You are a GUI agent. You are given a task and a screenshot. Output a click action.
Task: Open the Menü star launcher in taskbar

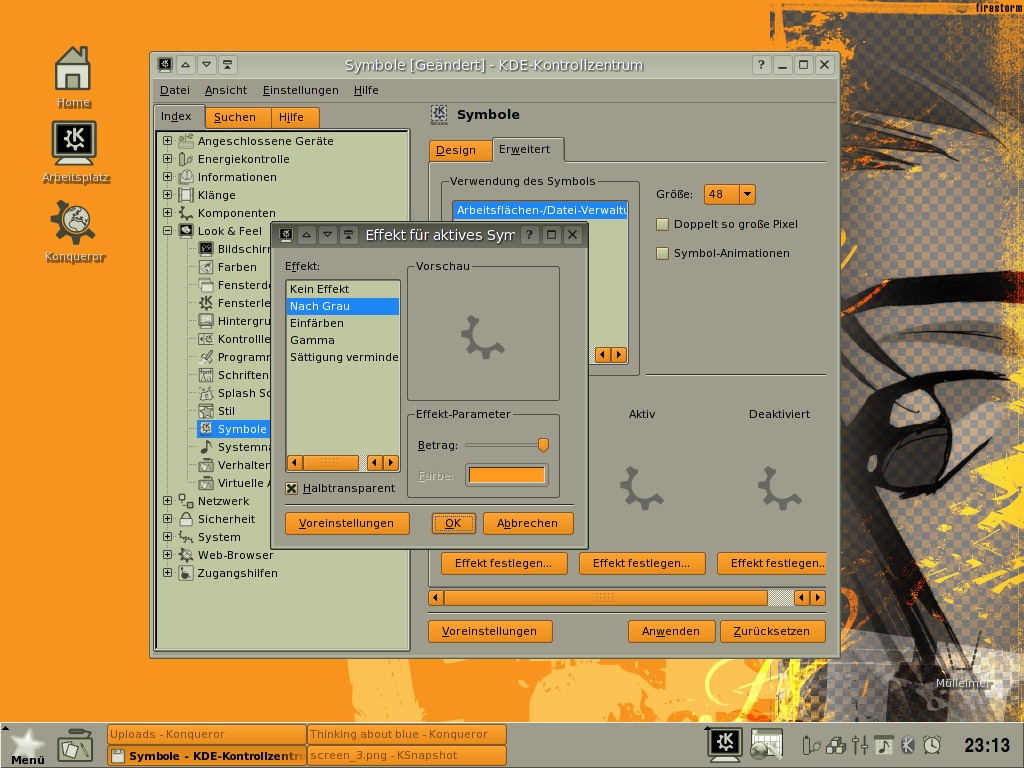[27, 746]
